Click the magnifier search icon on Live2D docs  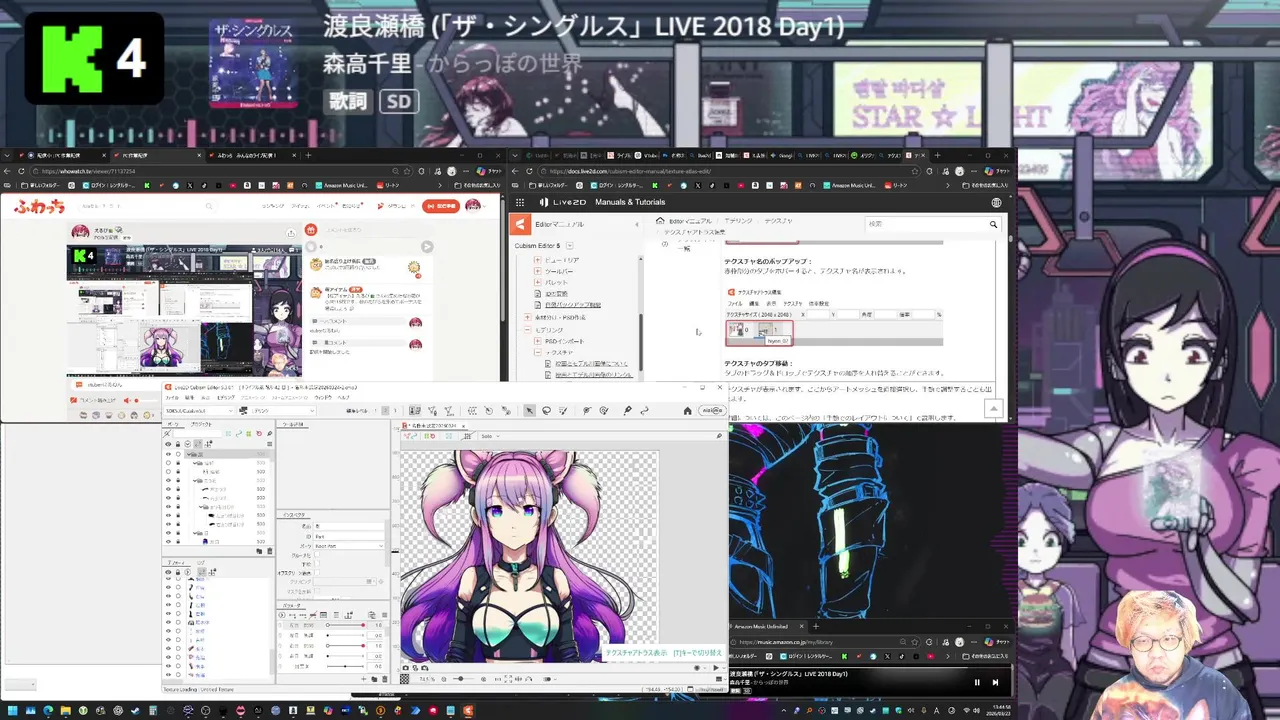pos(993,224)
